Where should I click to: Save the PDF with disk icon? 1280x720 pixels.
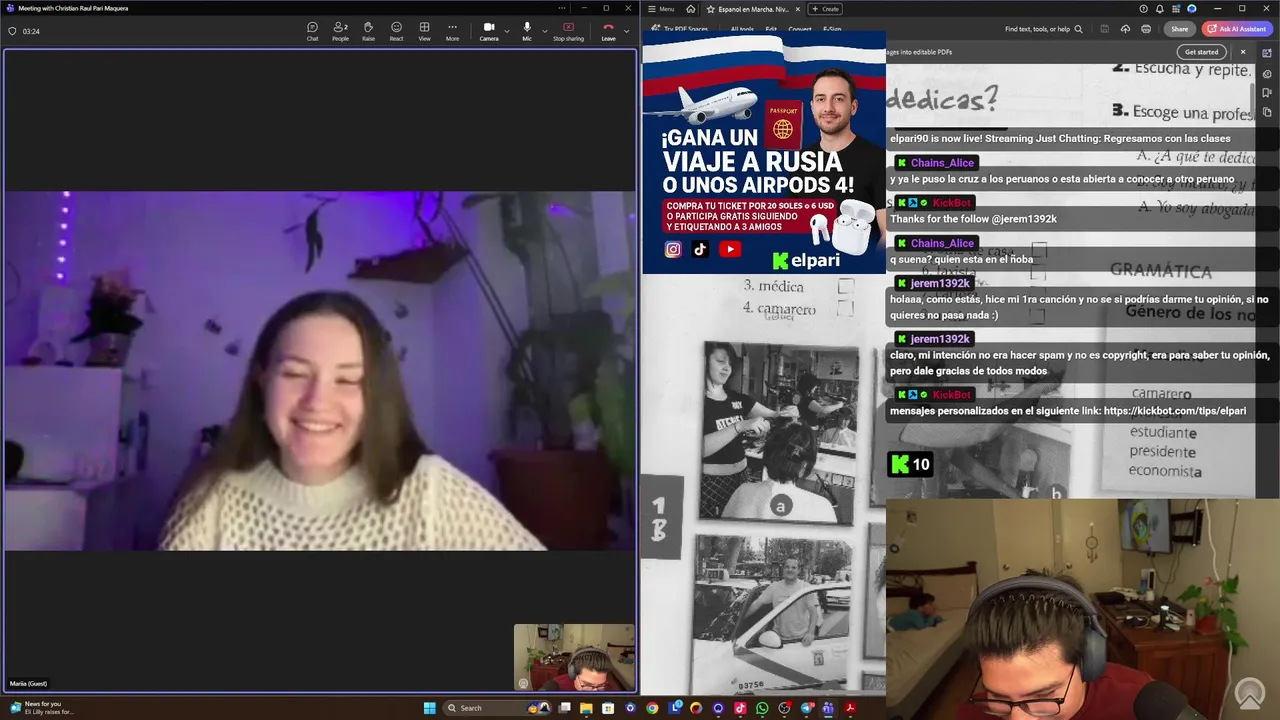1105,29
